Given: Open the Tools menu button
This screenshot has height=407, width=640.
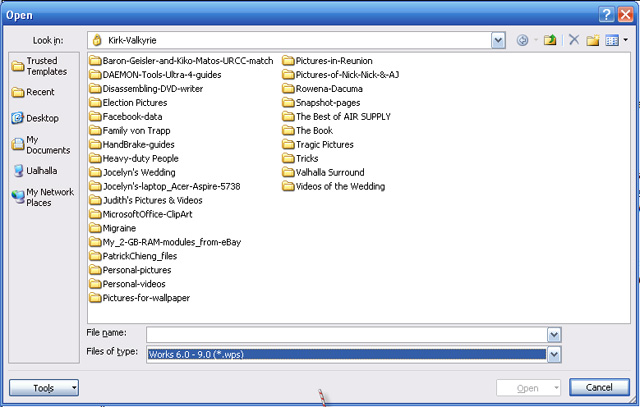Looking at the screenshot, I should point(44,387).
